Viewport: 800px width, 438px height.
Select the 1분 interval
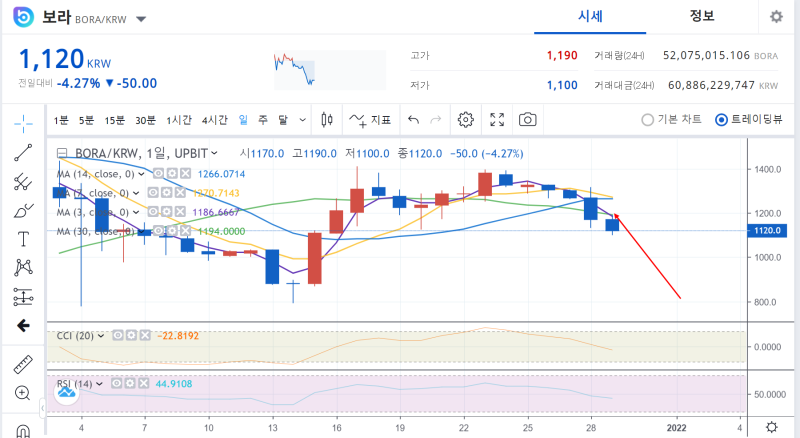(x=61, y=120)
